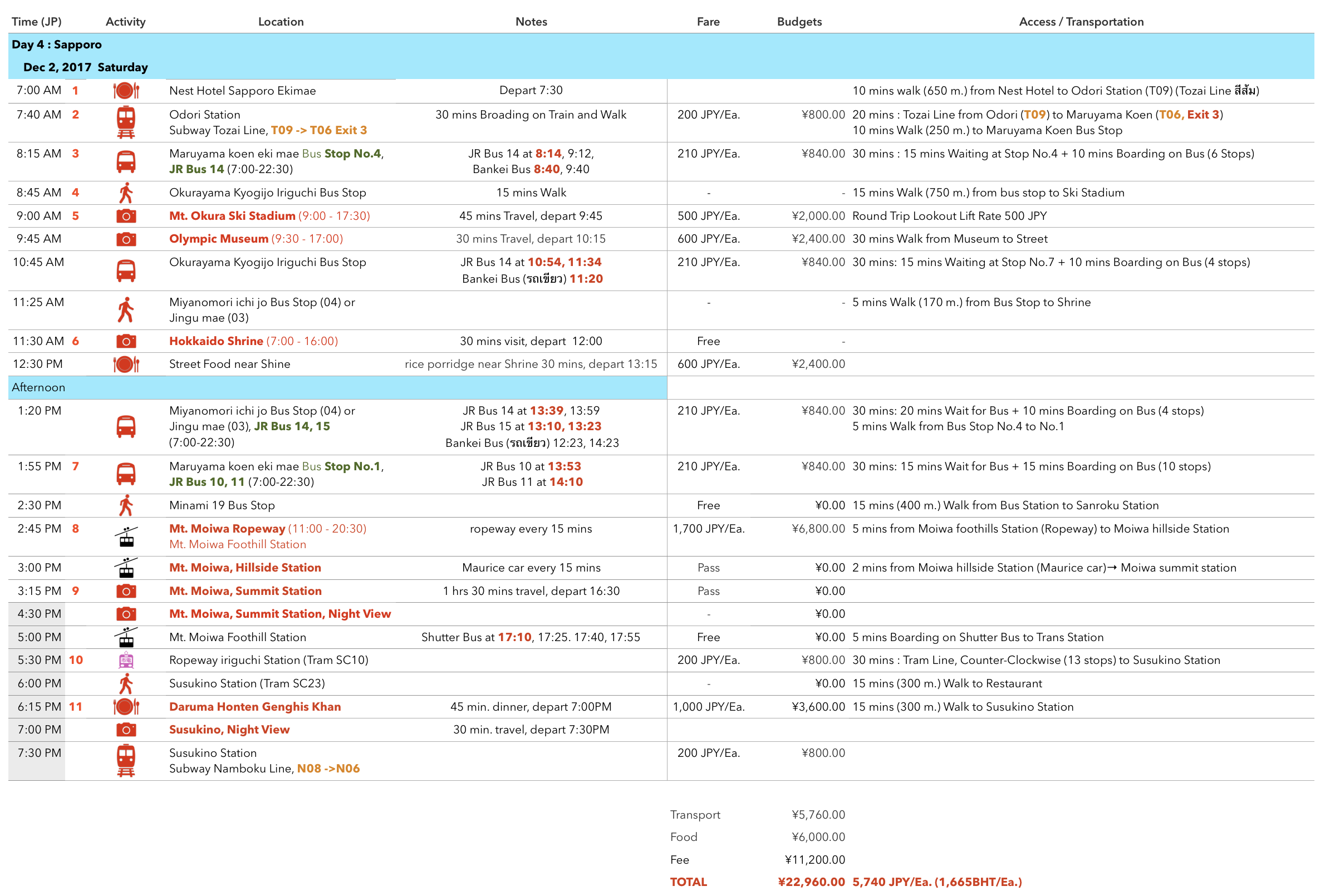The width and height of the screenshot is (1325, 896).
Task: Click the walking icon at 8:45 AM
Action: coord(126,193)
